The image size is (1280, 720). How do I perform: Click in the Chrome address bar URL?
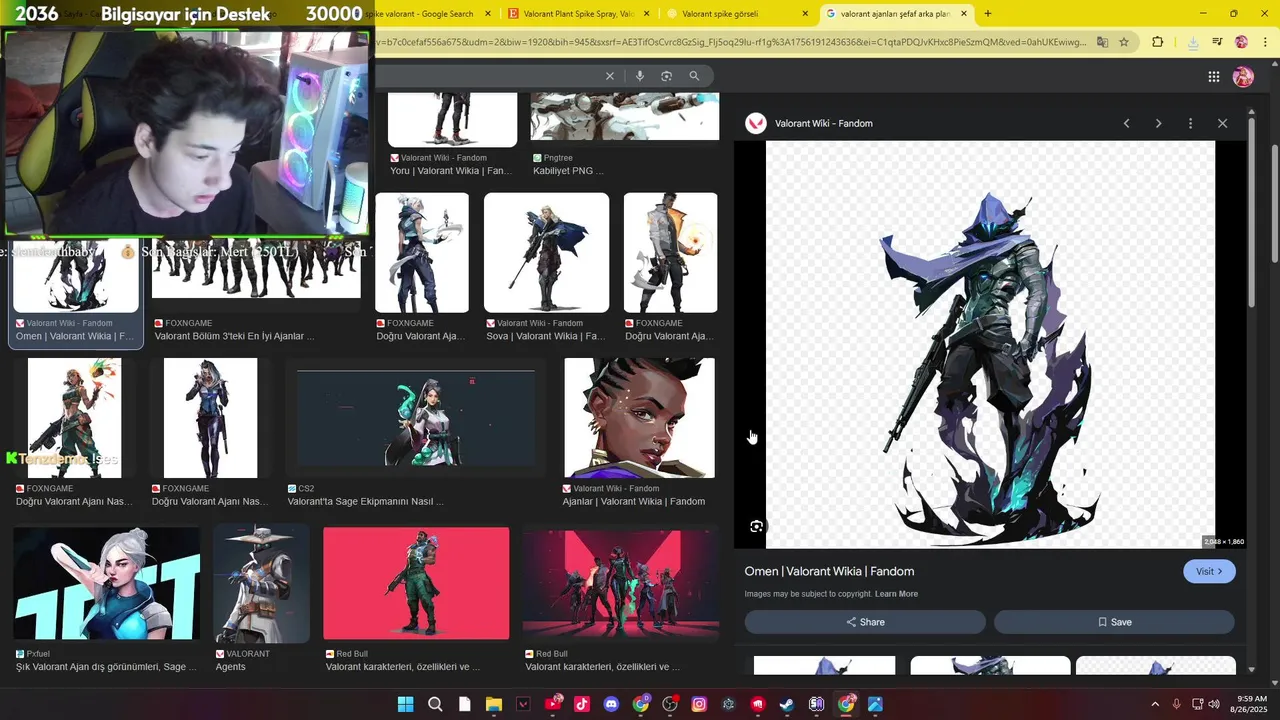tap(730, 42)
